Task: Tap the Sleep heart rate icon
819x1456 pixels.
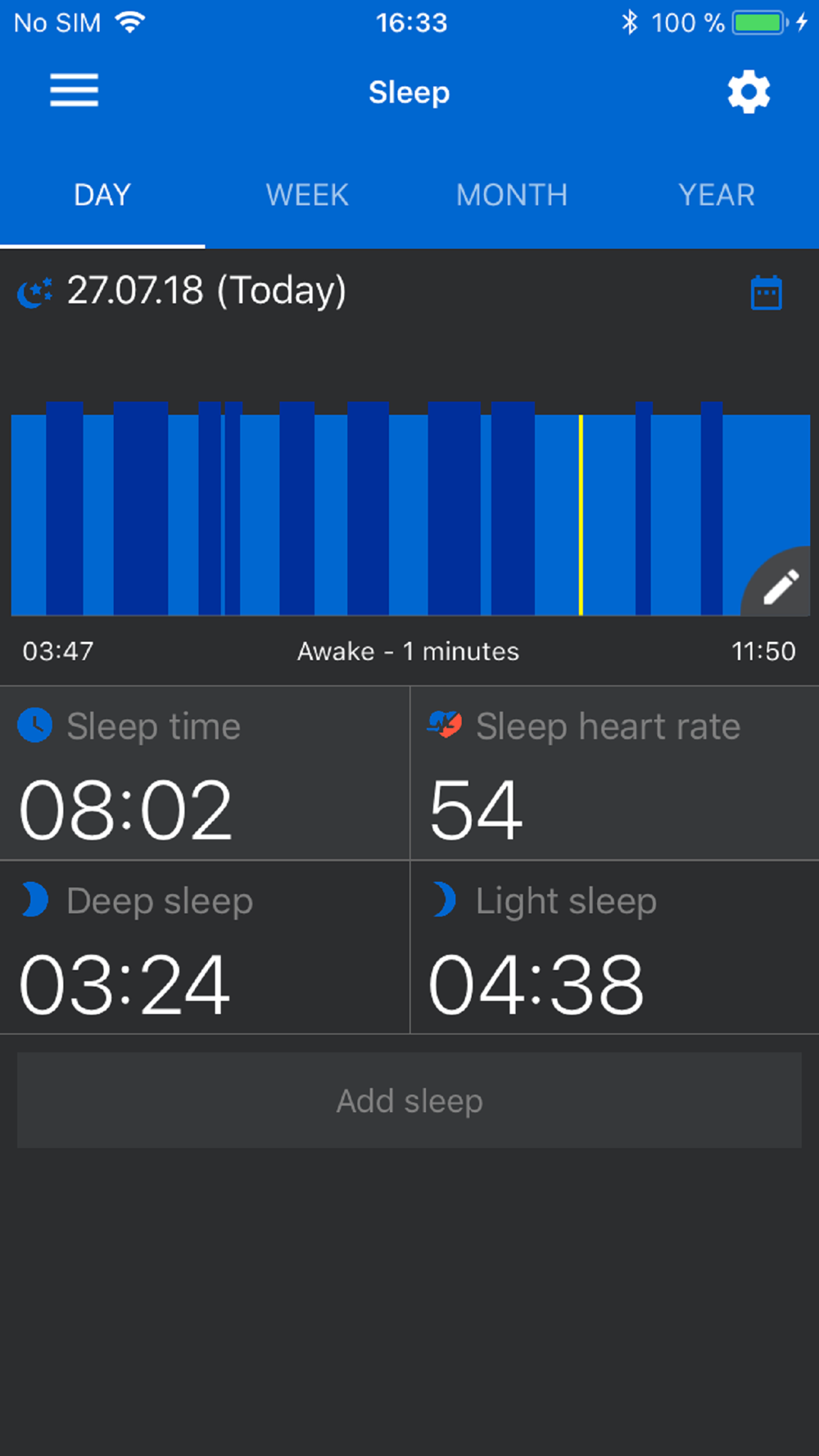Action: pyautogui.click(x=445, y=725)
